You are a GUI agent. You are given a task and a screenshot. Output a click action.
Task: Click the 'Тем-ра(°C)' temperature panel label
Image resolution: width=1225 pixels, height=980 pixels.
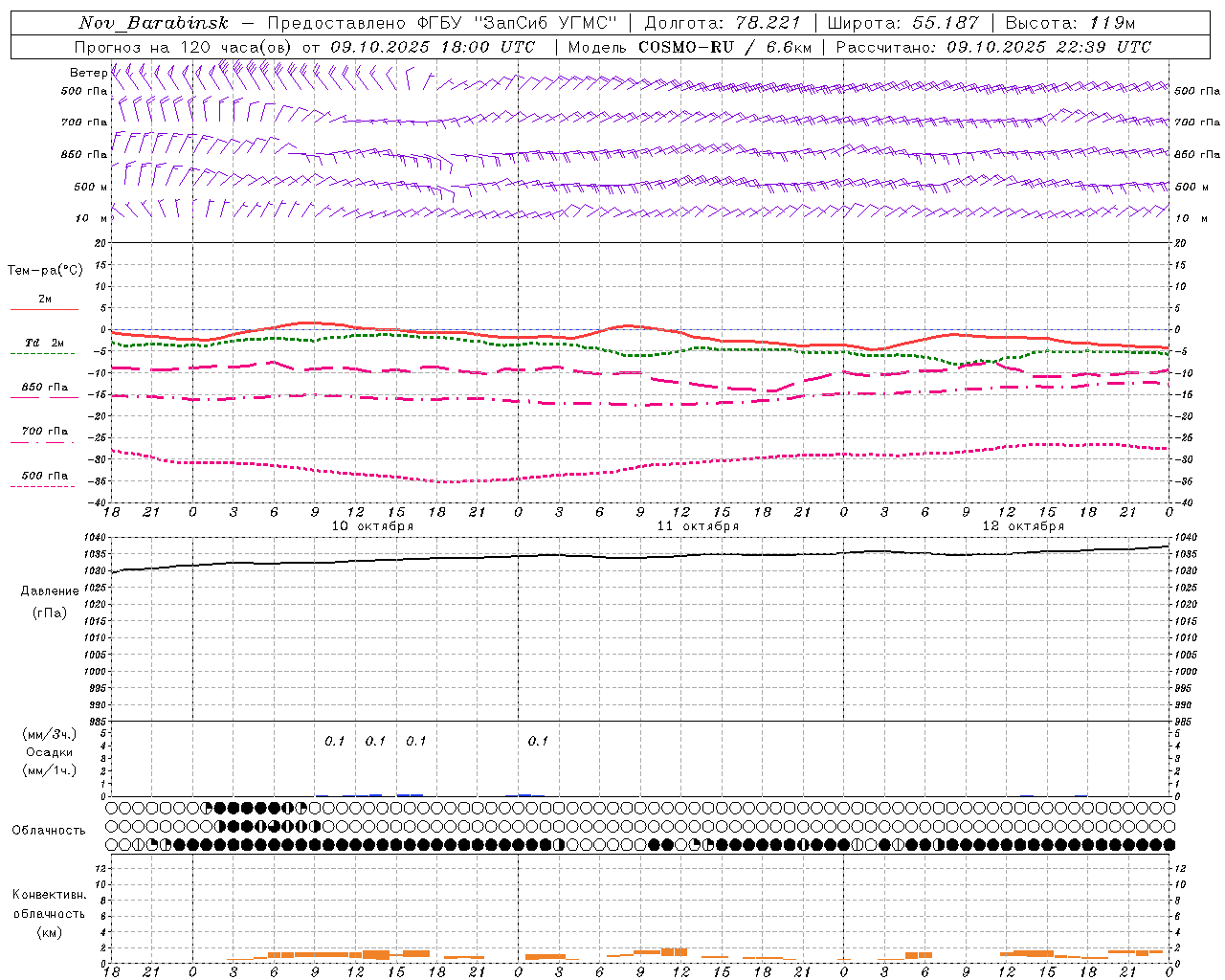(x=45, y=271)
